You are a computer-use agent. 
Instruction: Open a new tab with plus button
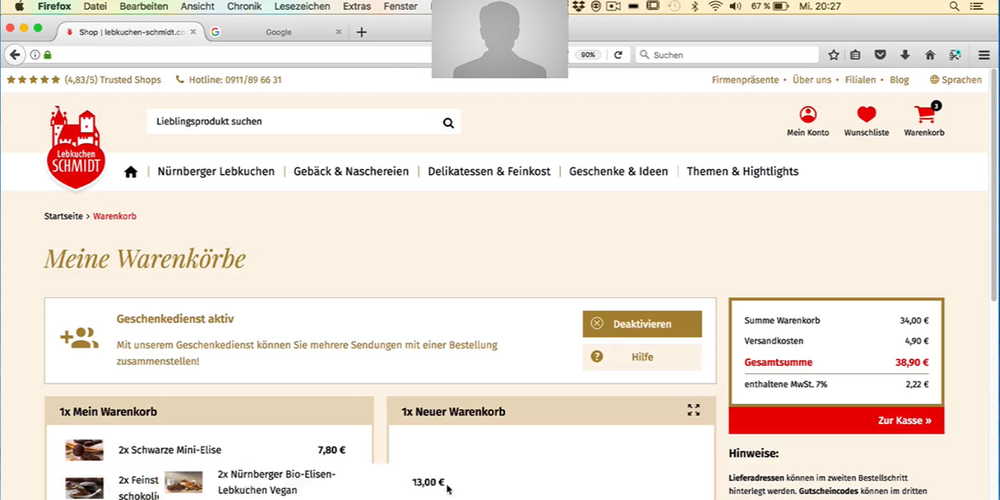coord(361,32)
